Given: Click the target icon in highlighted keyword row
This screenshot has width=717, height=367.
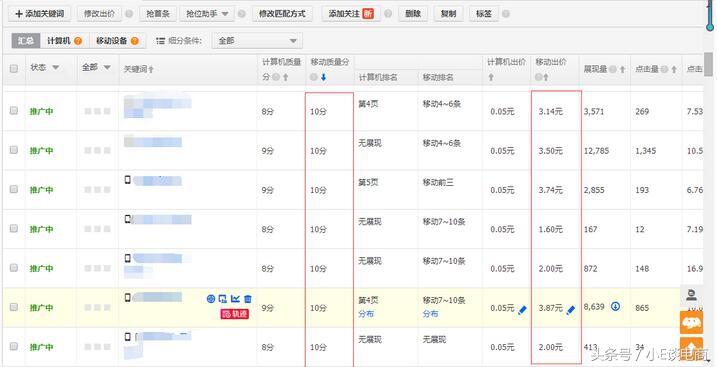Looking at the screenshot, I should (211, 299).
